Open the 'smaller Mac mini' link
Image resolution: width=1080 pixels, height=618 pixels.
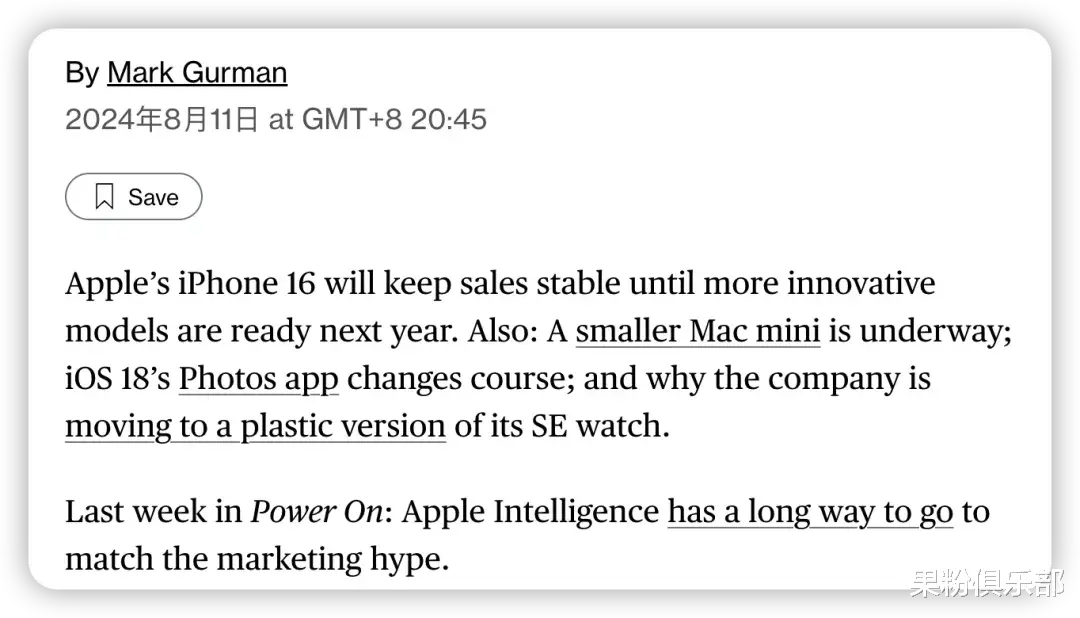698,331
